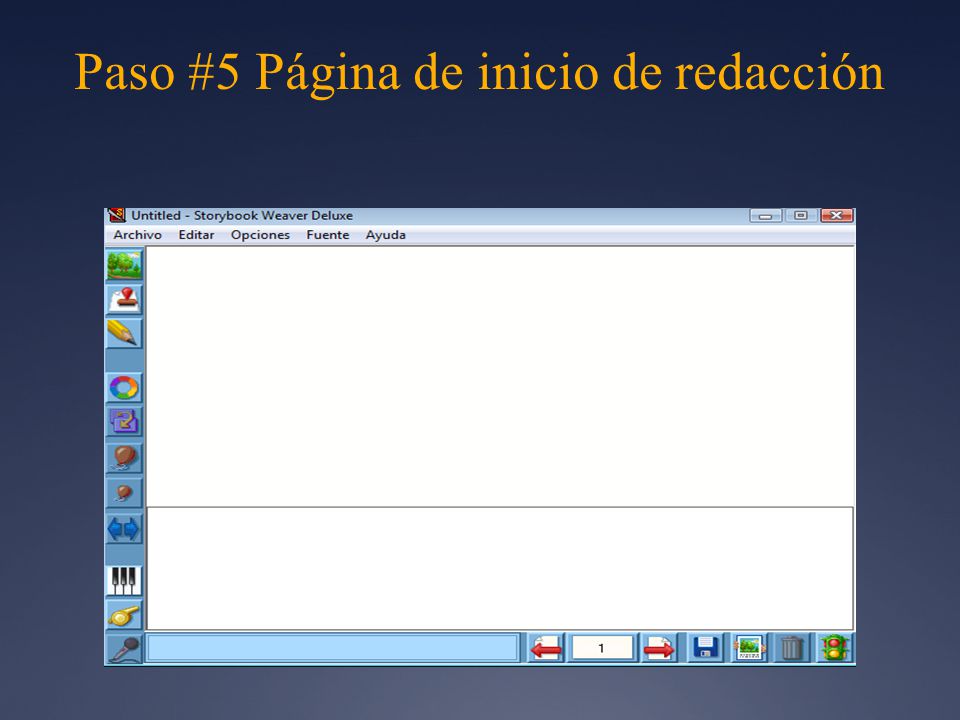This screenshot has width=960, height=720.
Task: Click the blank picture canvas area
Action: pos(500,376)
